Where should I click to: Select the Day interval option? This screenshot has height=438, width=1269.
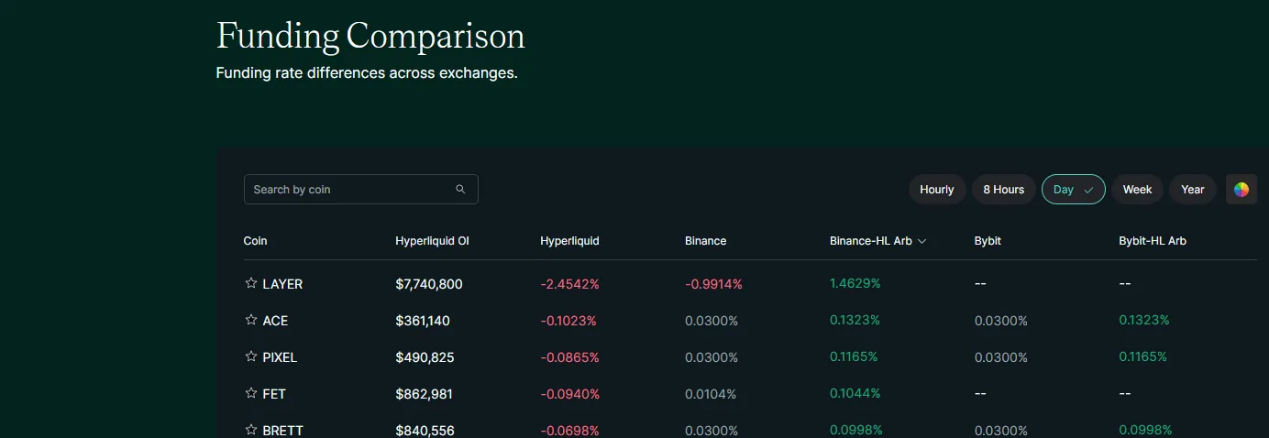tap(1073, 189)
